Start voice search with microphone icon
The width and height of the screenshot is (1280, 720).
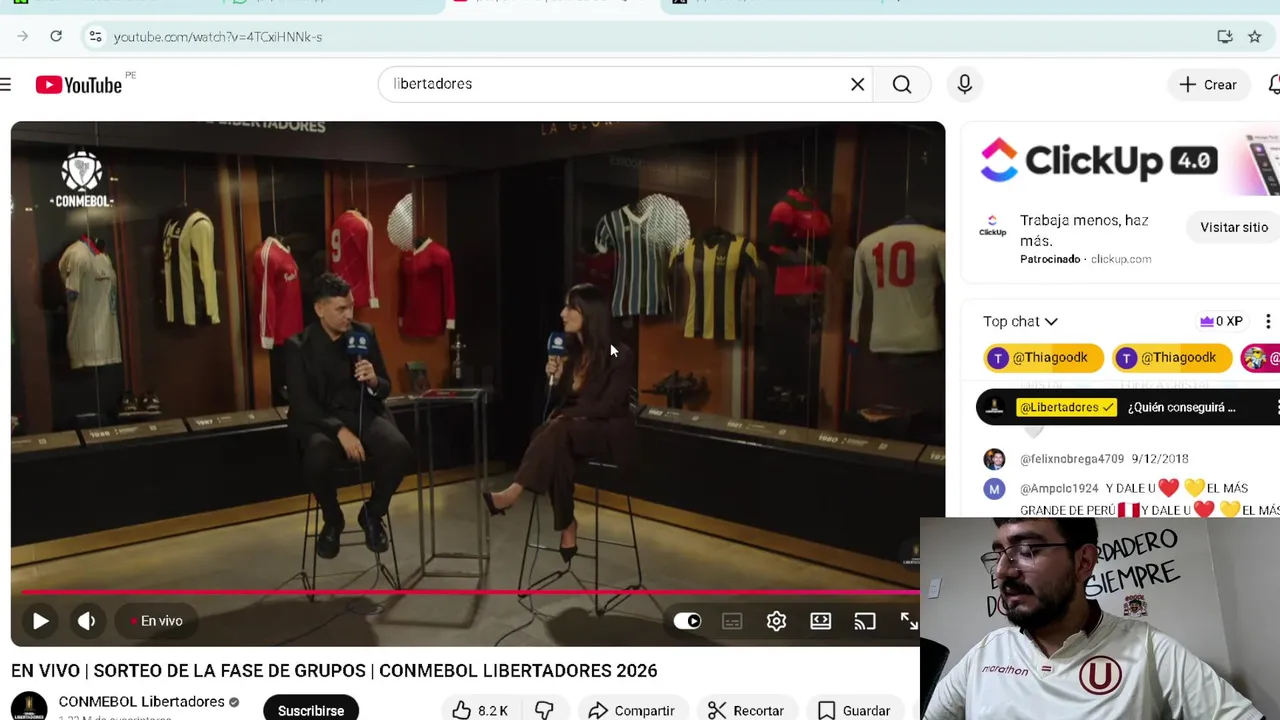tap(964, 84)
